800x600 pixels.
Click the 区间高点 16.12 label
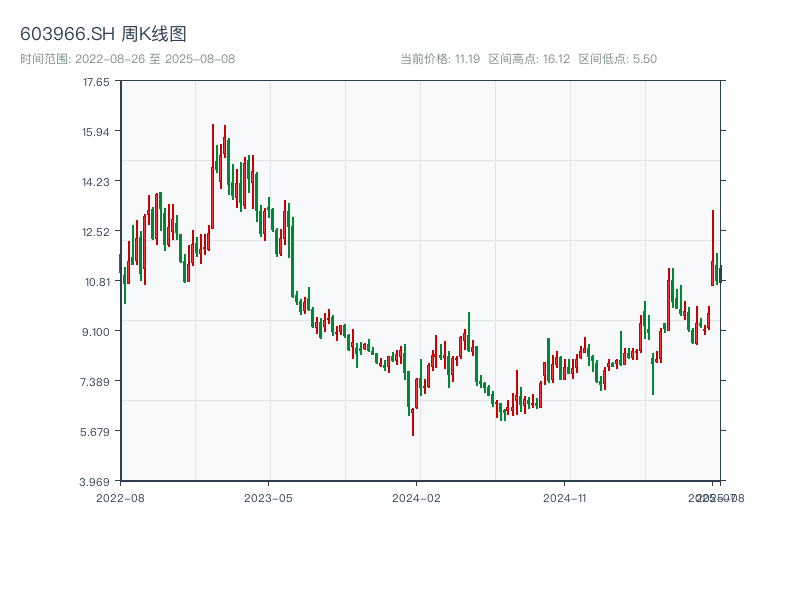tap(529, 59)
